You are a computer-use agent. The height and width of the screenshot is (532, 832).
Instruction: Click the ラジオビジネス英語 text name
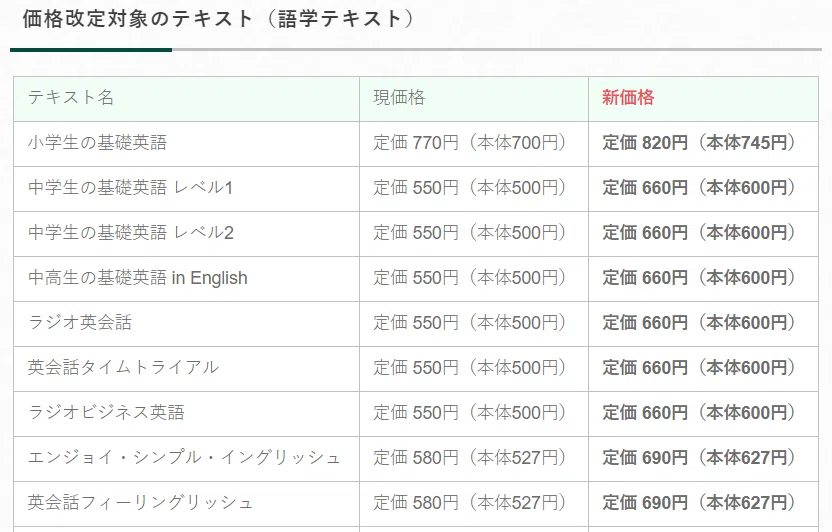(x=106, y=413)
